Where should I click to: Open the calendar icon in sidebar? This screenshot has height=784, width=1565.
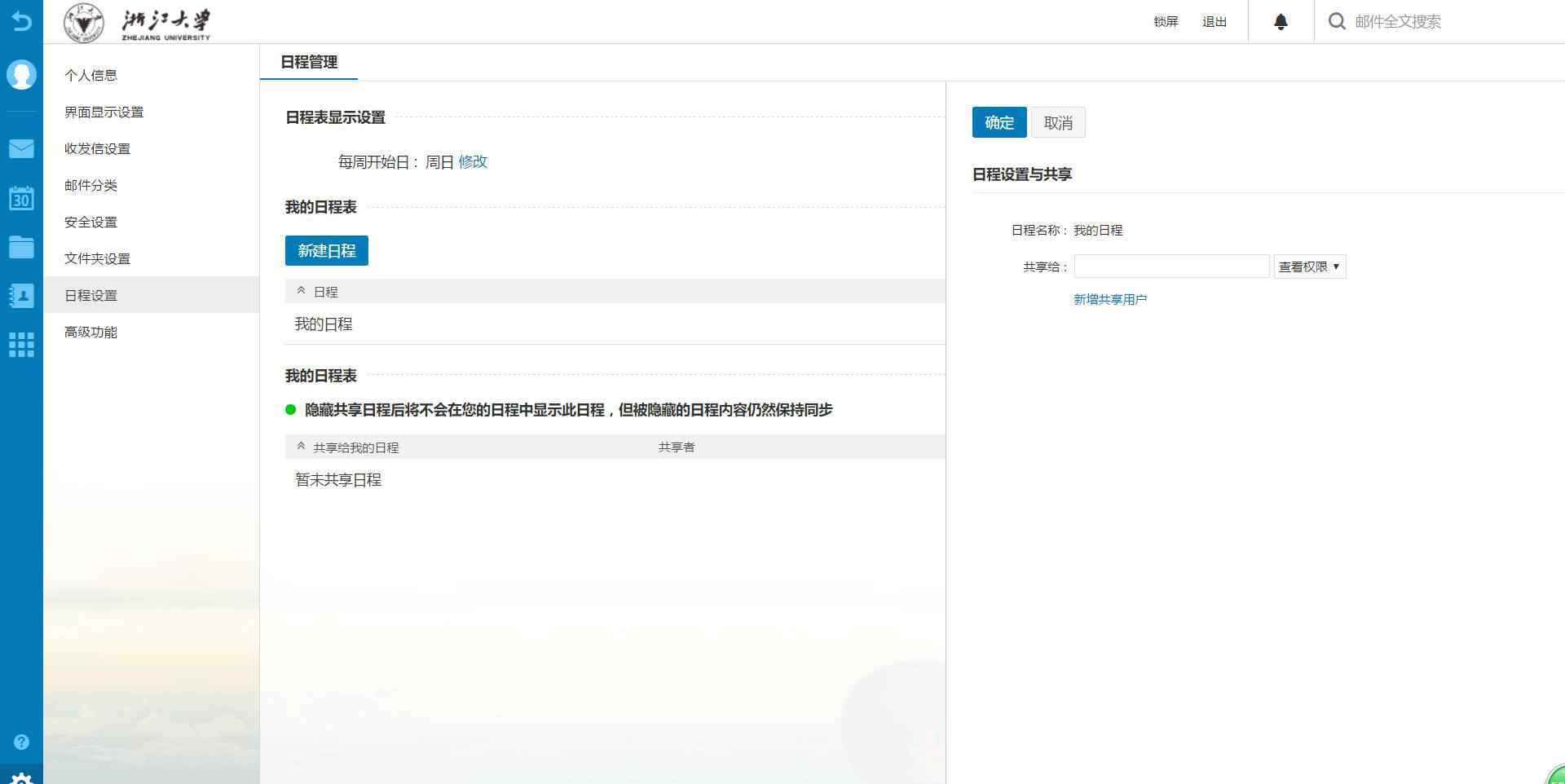tap(21, 198)
